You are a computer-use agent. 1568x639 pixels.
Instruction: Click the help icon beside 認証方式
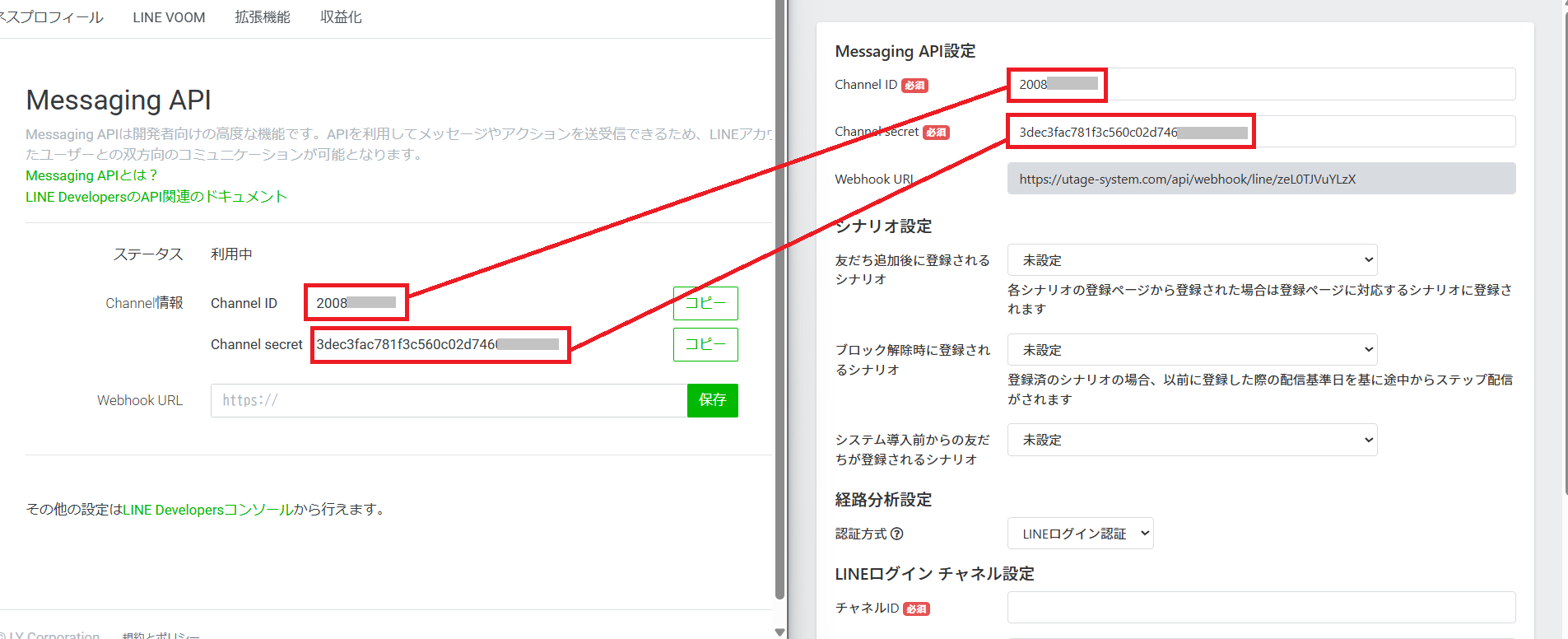pos(897,534)
